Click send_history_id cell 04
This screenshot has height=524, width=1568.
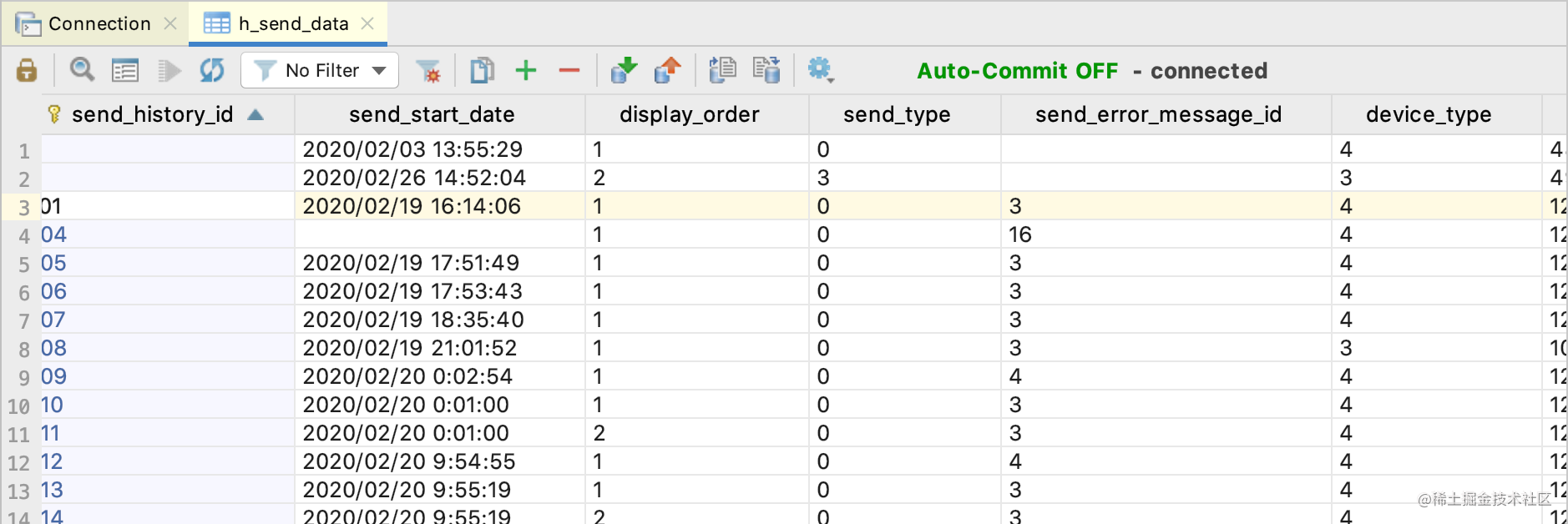(167, 234)
